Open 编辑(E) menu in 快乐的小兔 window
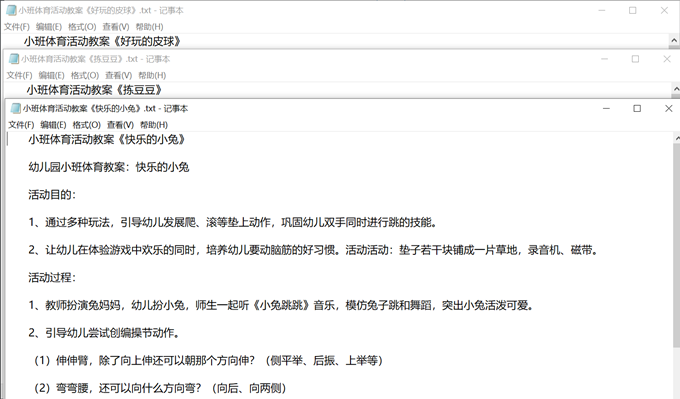The image size is (680, 399). (53, 125)
